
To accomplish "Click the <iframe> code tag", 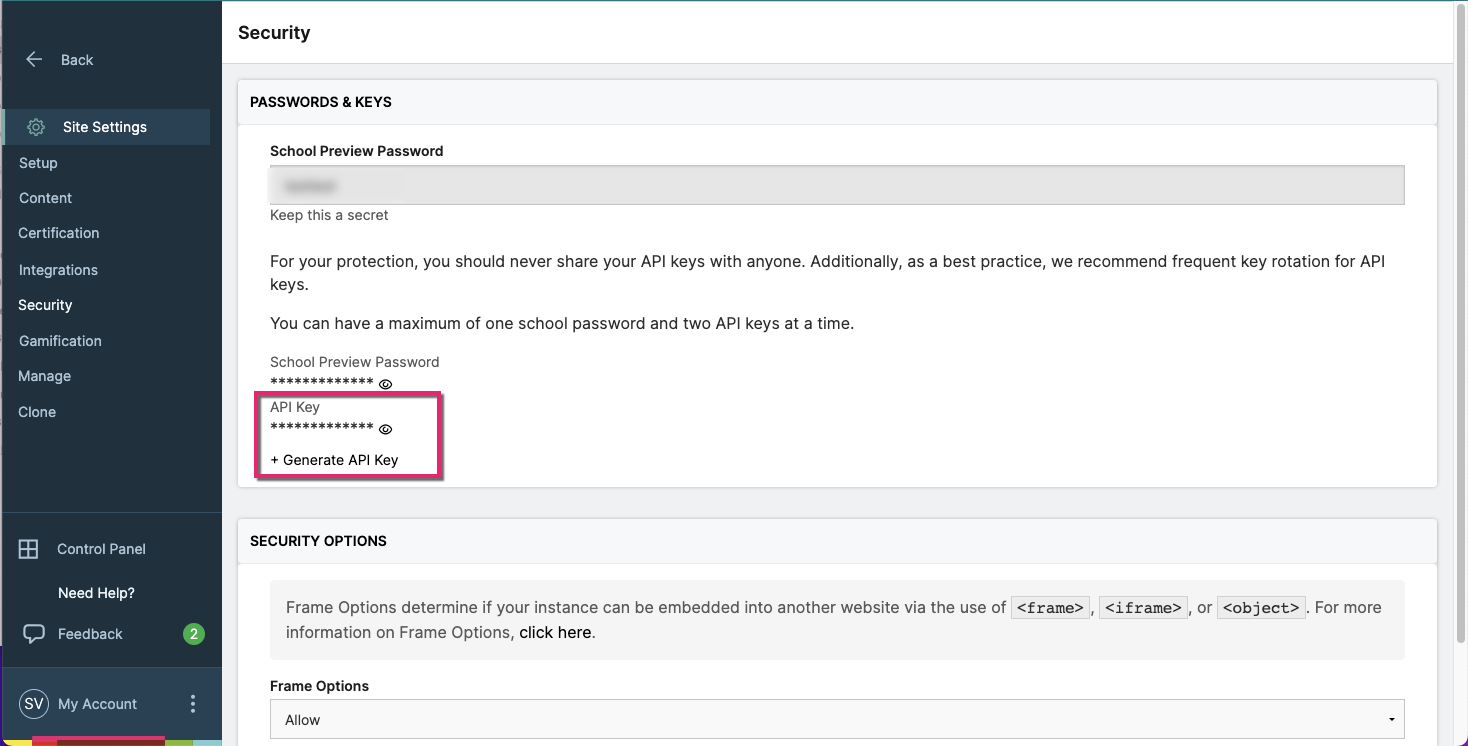I will 1142,607.
